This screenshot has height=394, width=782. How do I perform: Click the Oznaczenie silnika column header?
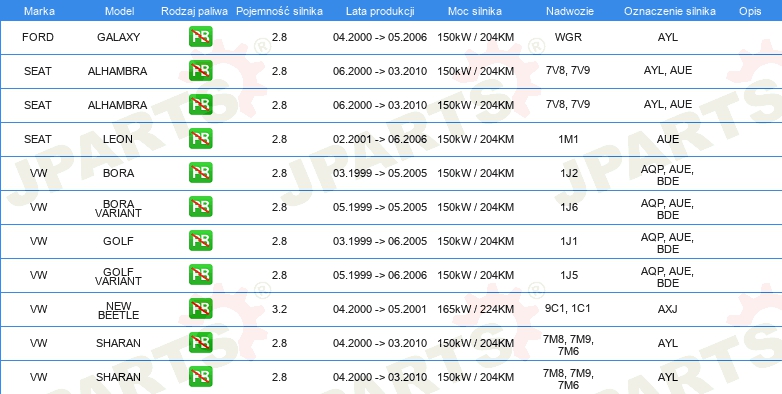670,11
